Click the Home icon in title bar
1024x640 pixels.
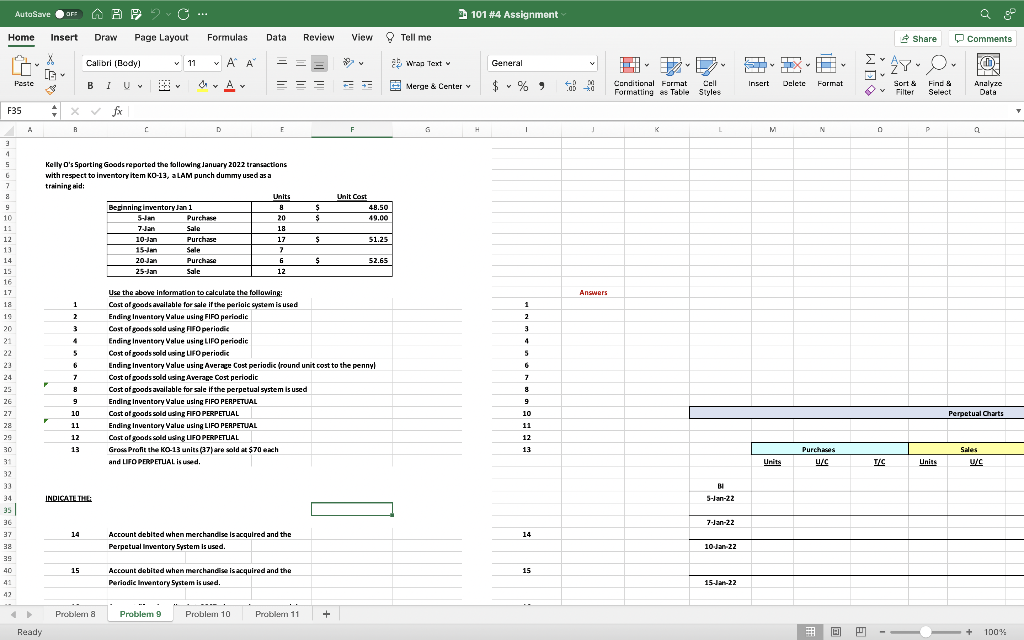[97, 14]
